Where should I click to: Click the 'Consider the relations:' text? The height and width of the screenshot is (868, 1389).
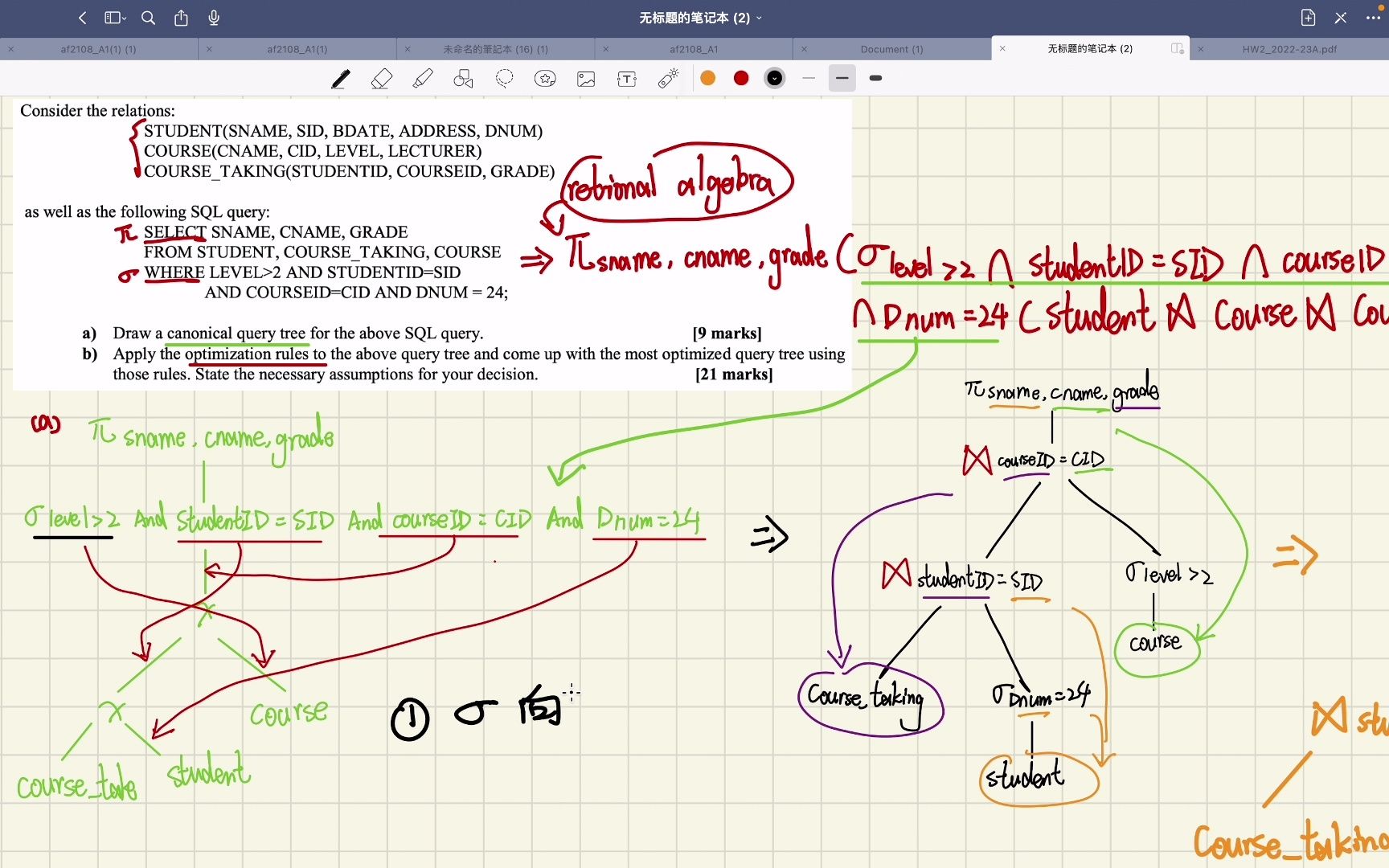click(x=97, y=111)
